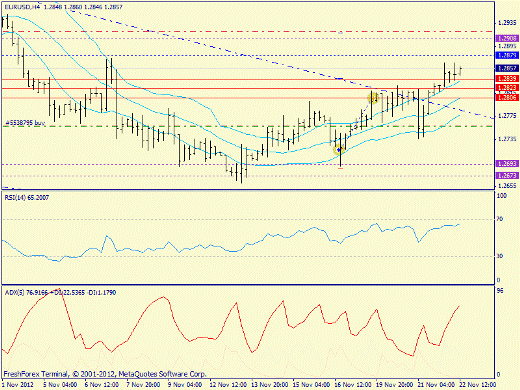Click the FreshForex Terminal copyright text
Image resolution: width=520 pixels, height=390 pixels.
click(x=105, y=374)
